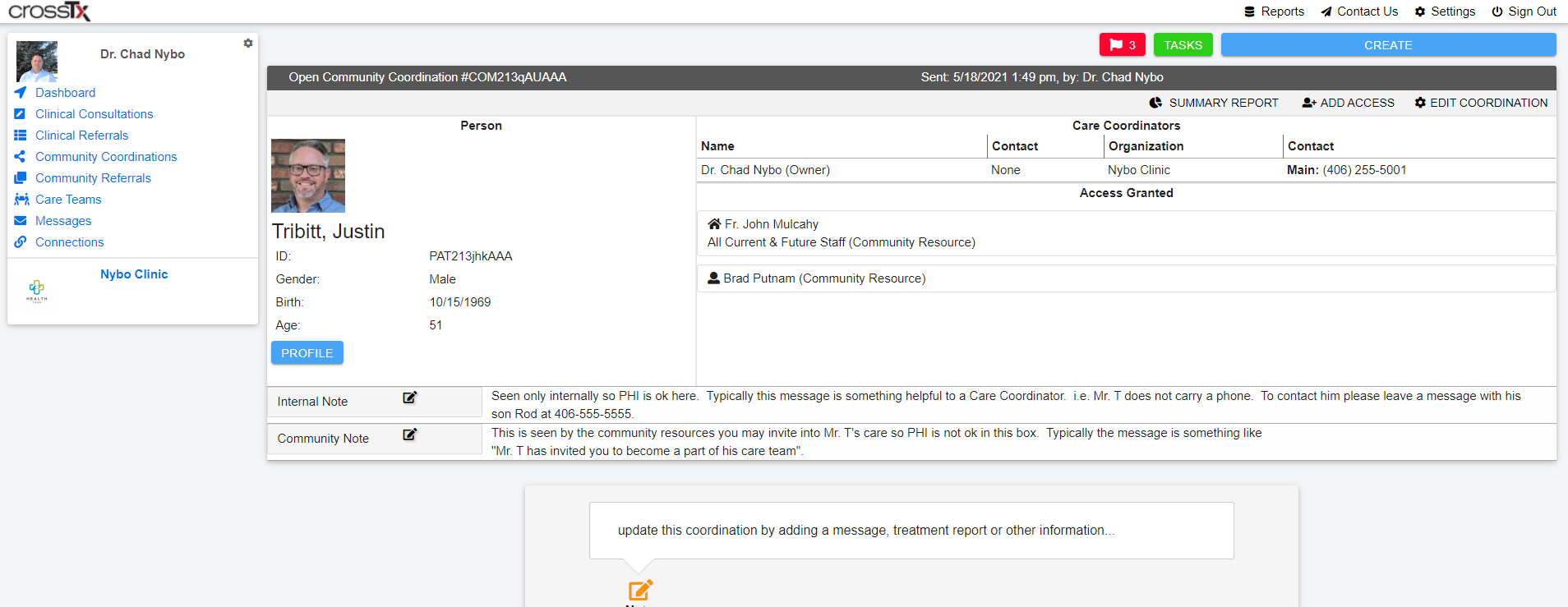Image resolution: width=1568 pixels, height=607 pixels.
Task: Click the Nybo Clinic organization cell
Action: 1139,170
